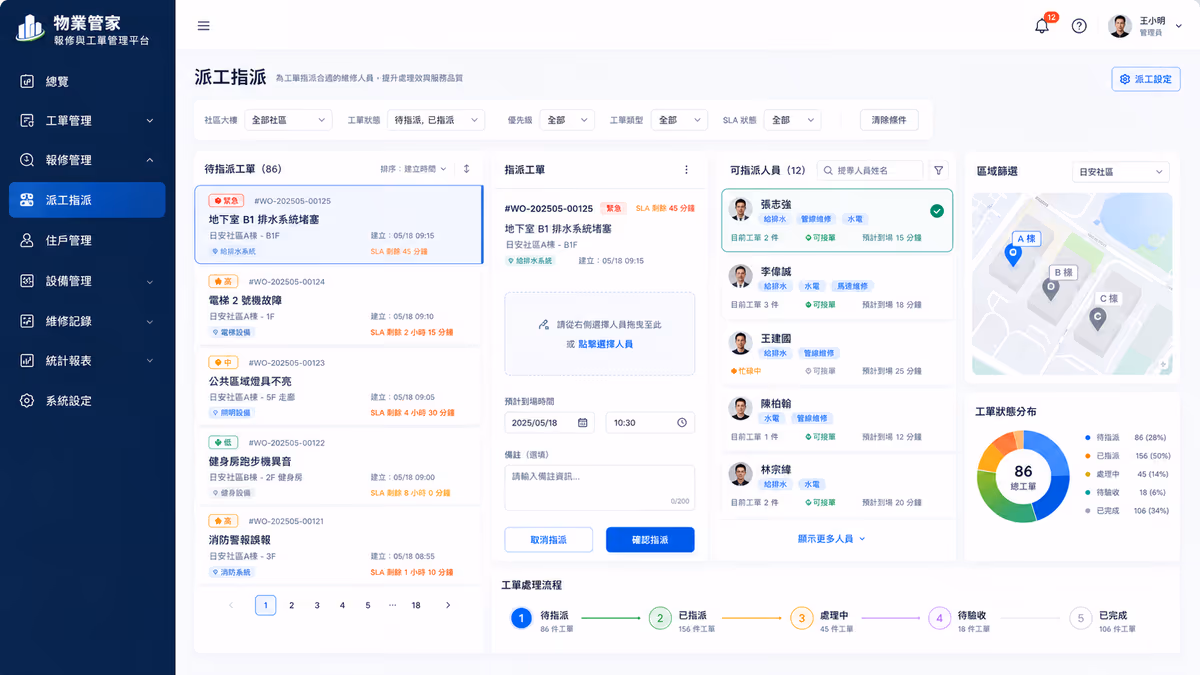Click the 取消指派 button
This screenshot has height=675, width=1200.
[548, 540]
